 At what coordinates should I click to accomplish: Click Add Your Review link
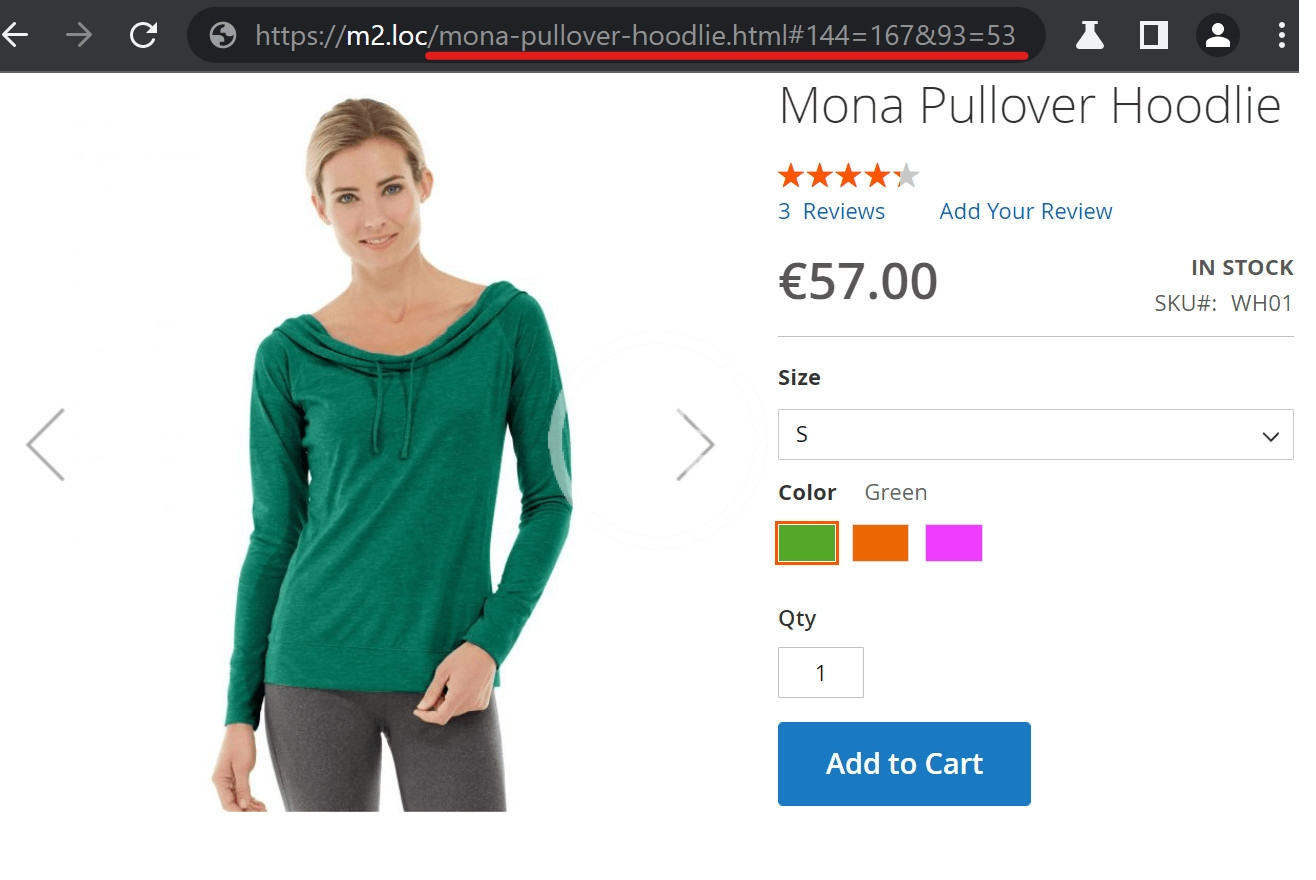(1026, 212)
